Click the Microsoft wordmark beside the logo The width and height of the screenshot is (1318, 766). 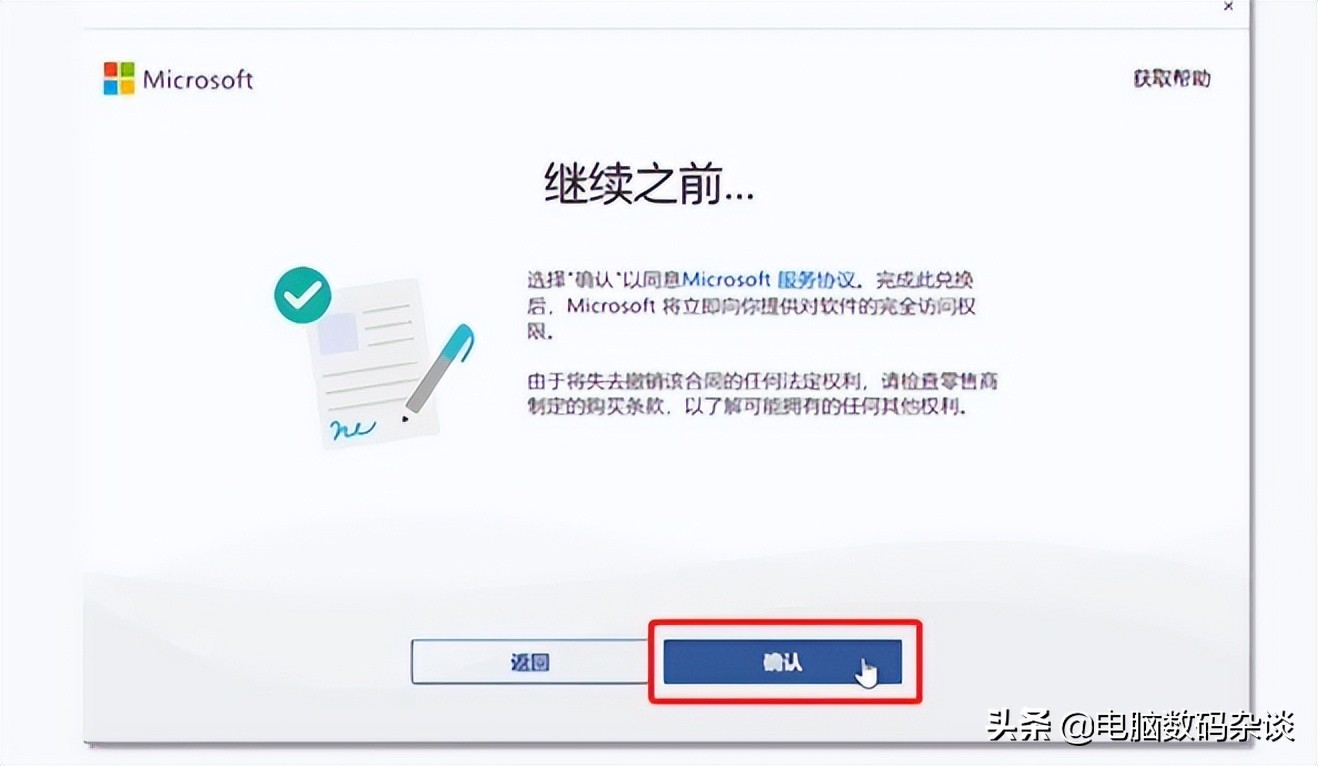coord(198,80)
